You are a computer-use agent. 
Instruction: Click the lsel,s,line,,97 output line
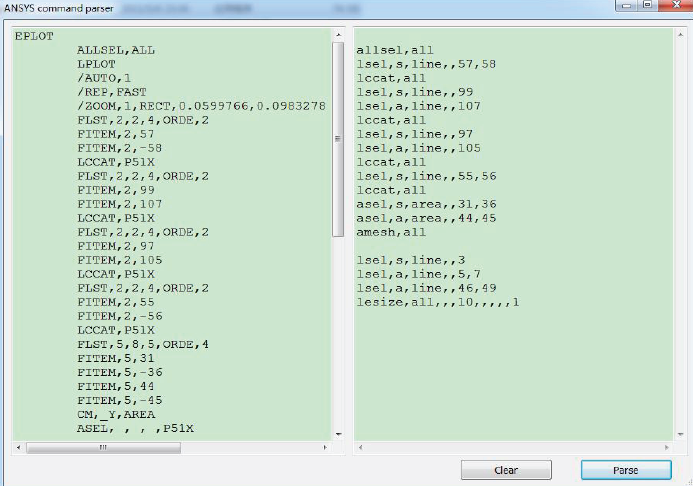415,134
